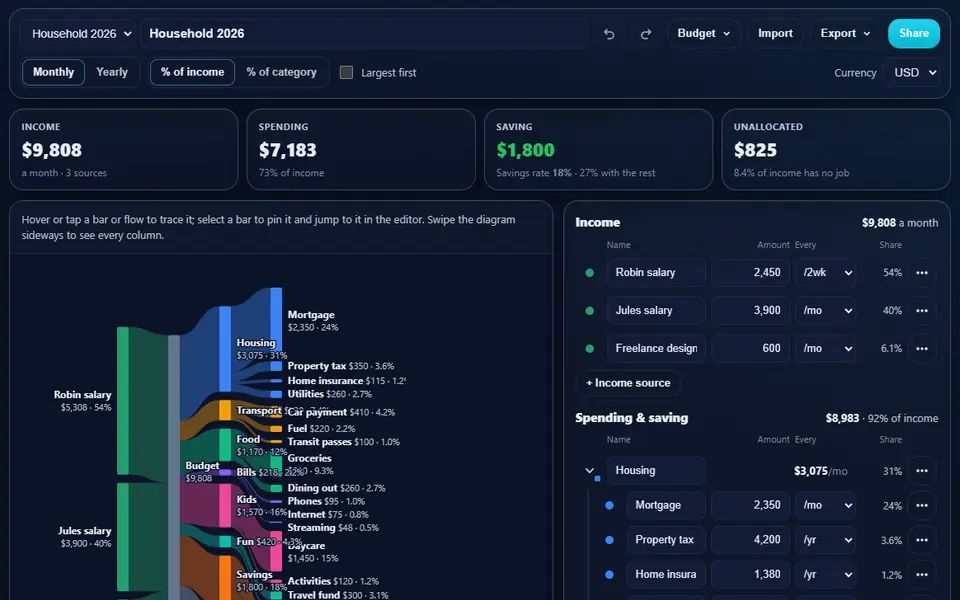Enable the Largest first checkbox
Viewport: 960px width, 600px height.
pos(347,73)
